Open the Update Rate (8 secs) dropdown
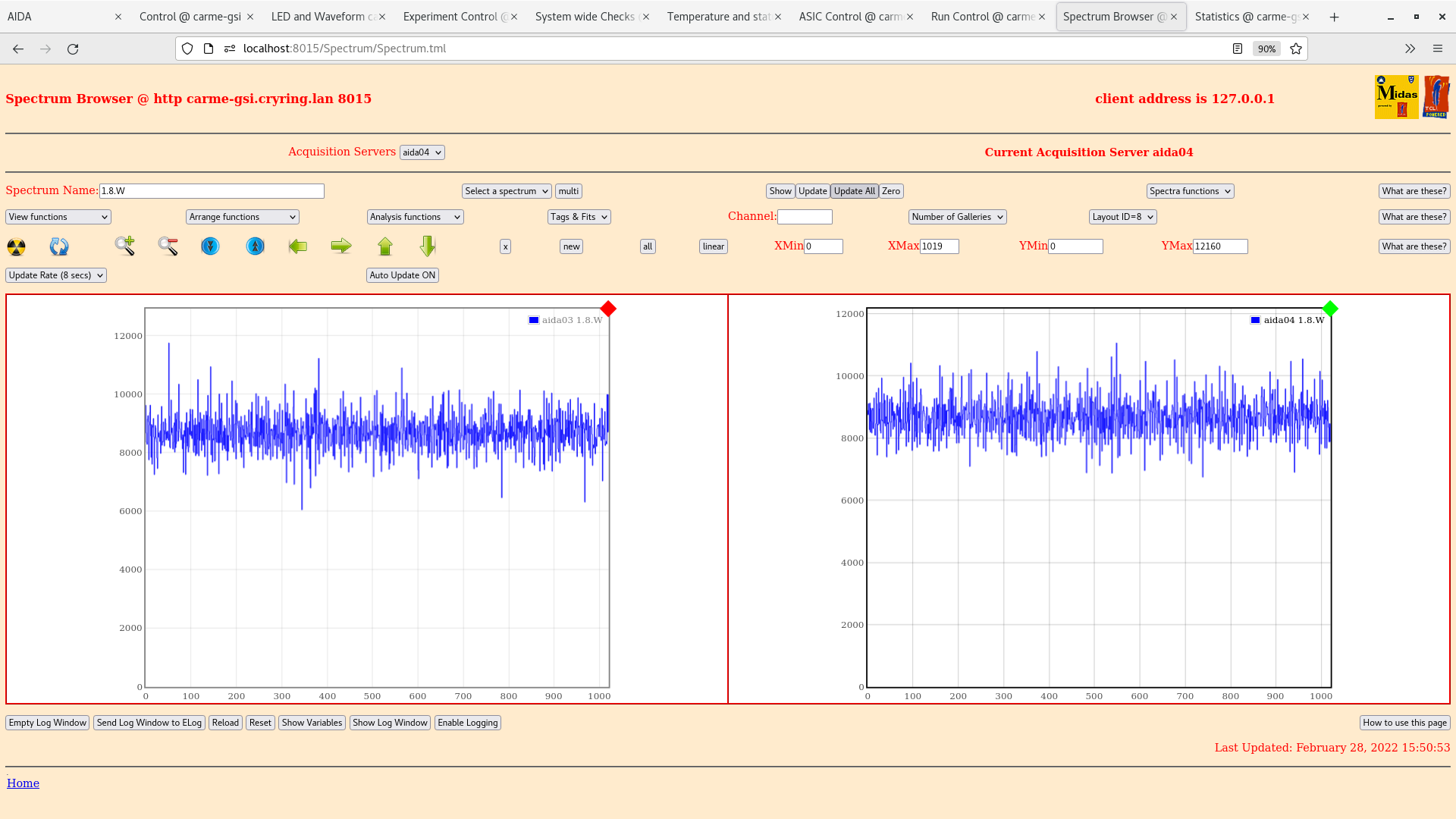This screenshot has height=819, width=1456. 56,275
